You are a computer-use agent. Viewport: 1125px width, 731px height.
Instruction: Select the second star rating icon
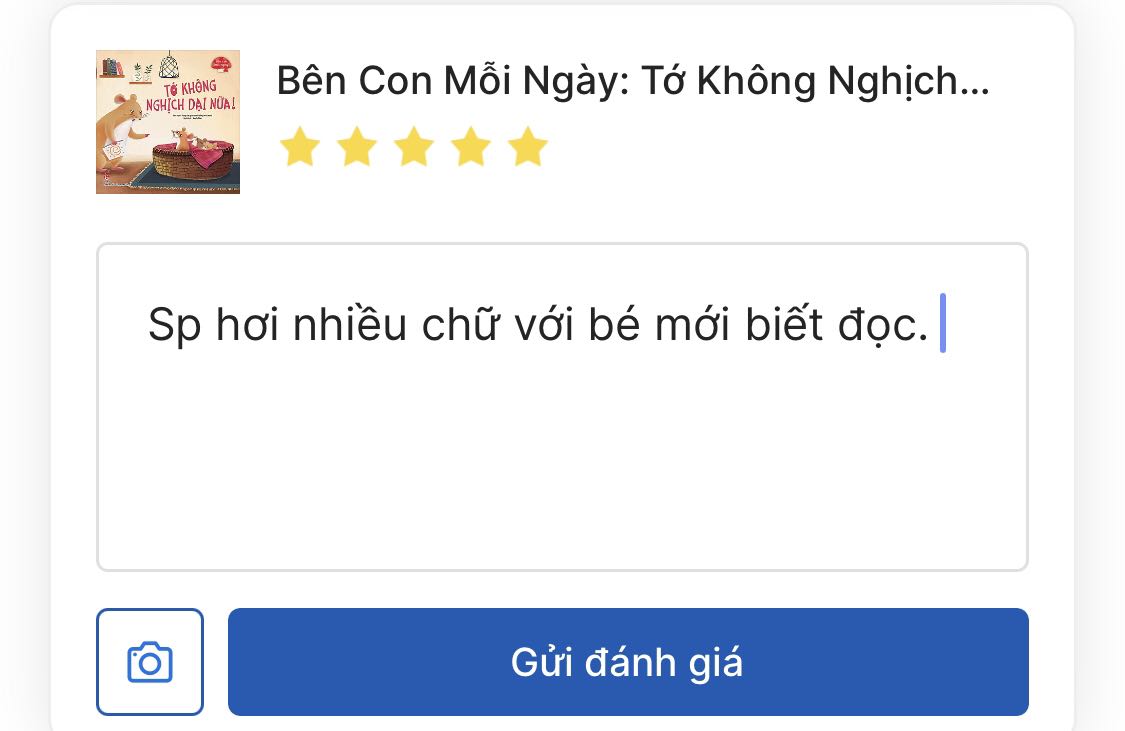click(356, 147)
